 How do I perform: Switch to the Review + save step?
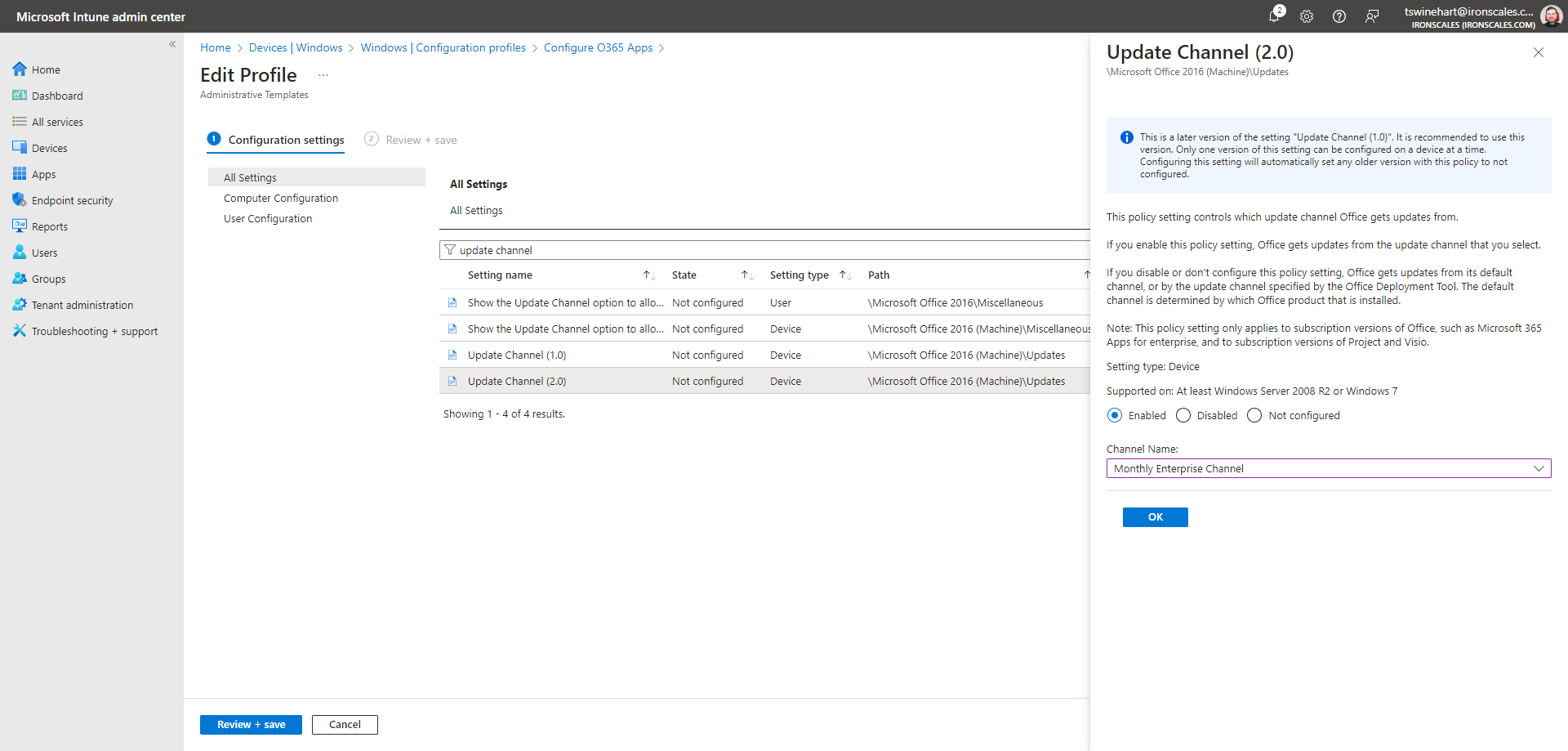tap(421, 139)
